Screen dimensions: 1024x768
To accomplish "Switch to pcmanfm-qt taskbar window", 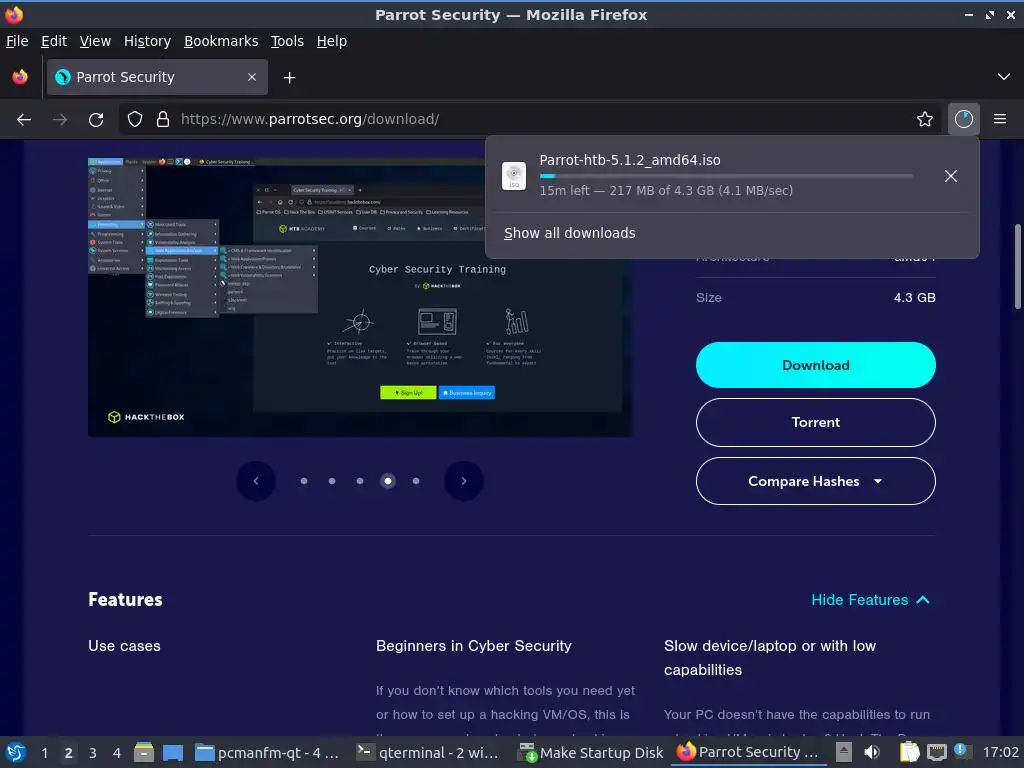I will [x=268, y=752].
